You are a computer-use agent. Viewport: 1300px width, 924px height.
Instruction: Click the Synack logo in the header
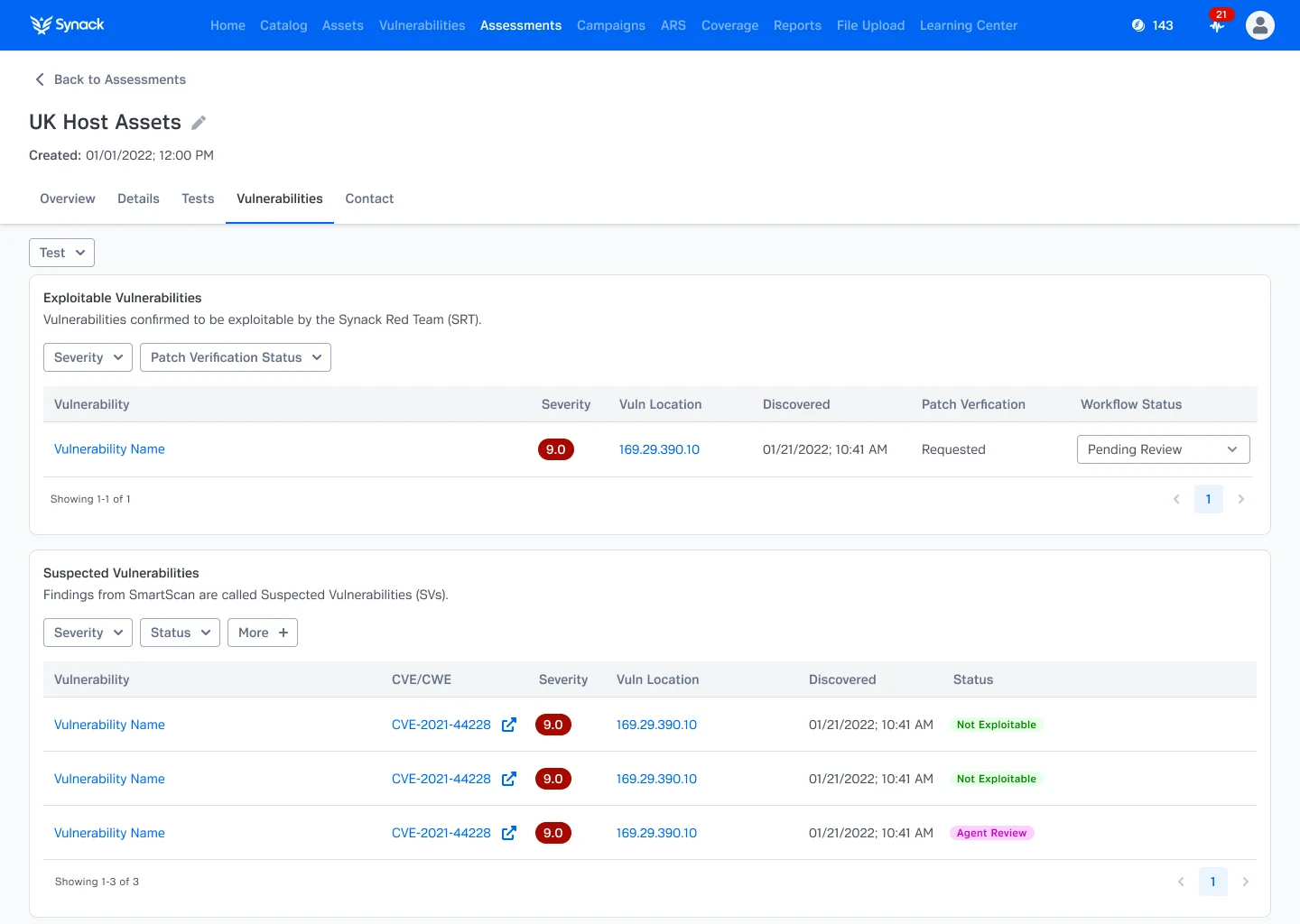click(x=68, y=25)
